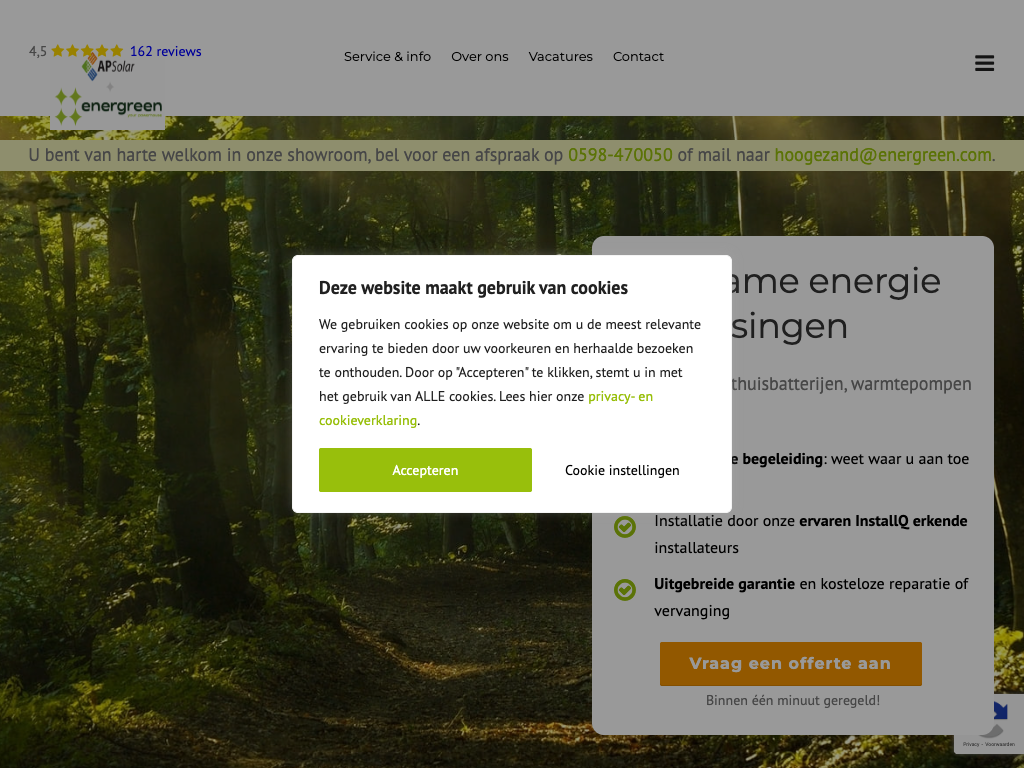Email hoogezand@energreen.com

pos(883,155)
